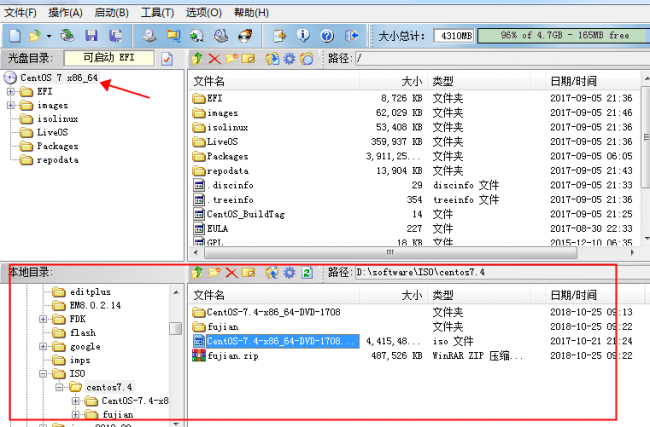The height and width of the screenshot is (427, 650).
Task: Click the Make CD image toolbar icon
Action: click(149, 36)
